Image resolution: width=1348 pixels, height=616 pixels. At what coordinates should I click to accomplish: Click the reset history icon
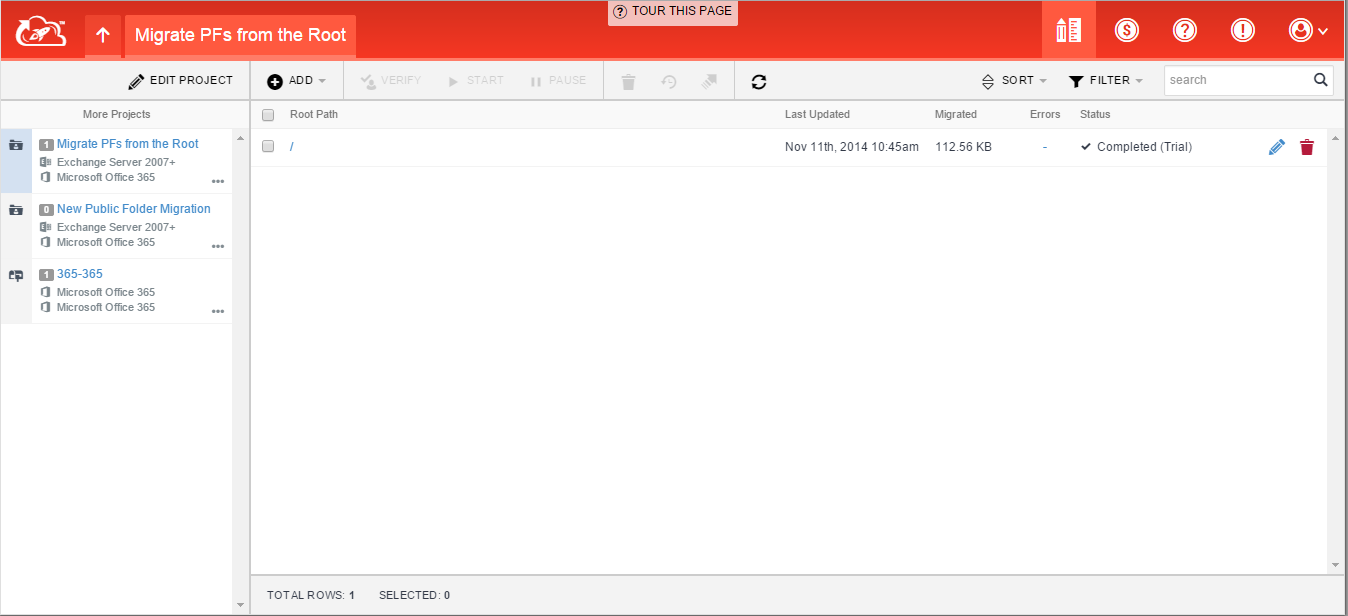point(669,82)
